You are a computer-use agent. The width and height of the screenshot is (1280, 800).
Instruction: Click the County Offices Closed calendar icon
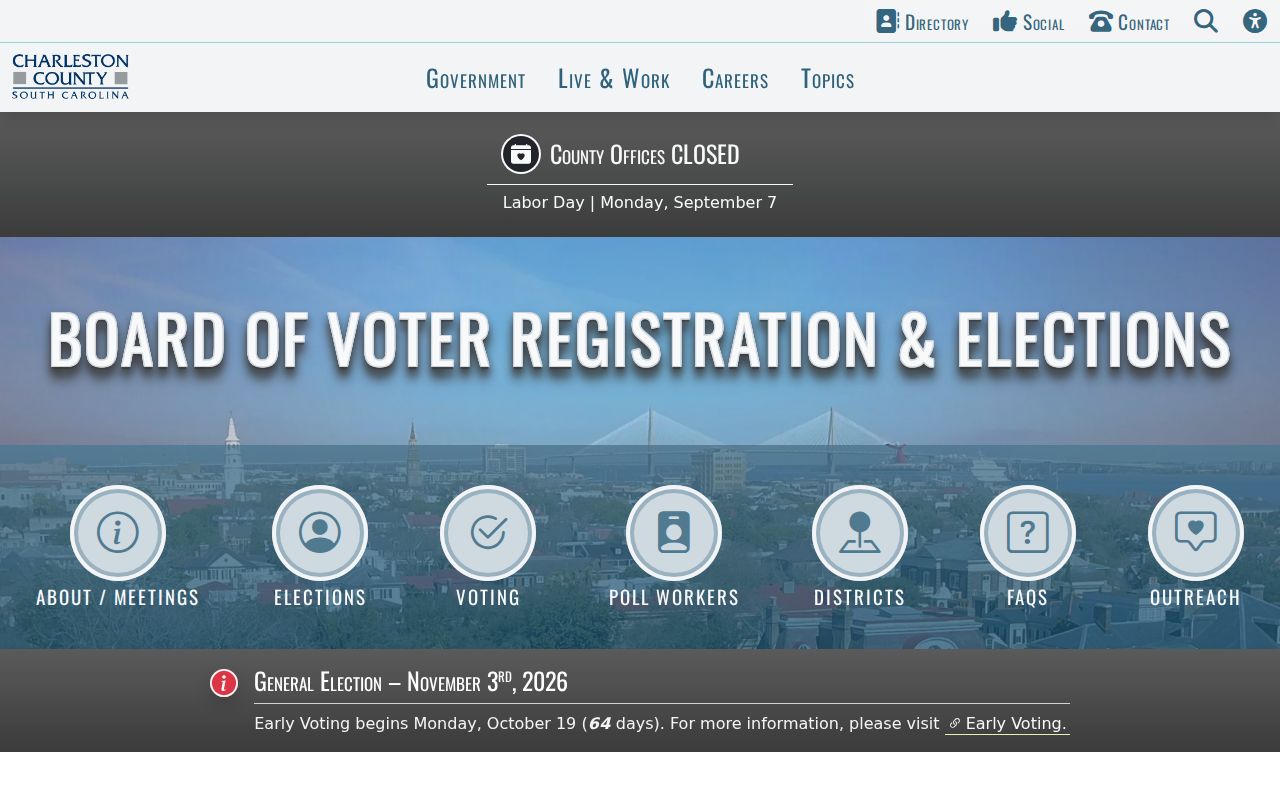point(521,154)
